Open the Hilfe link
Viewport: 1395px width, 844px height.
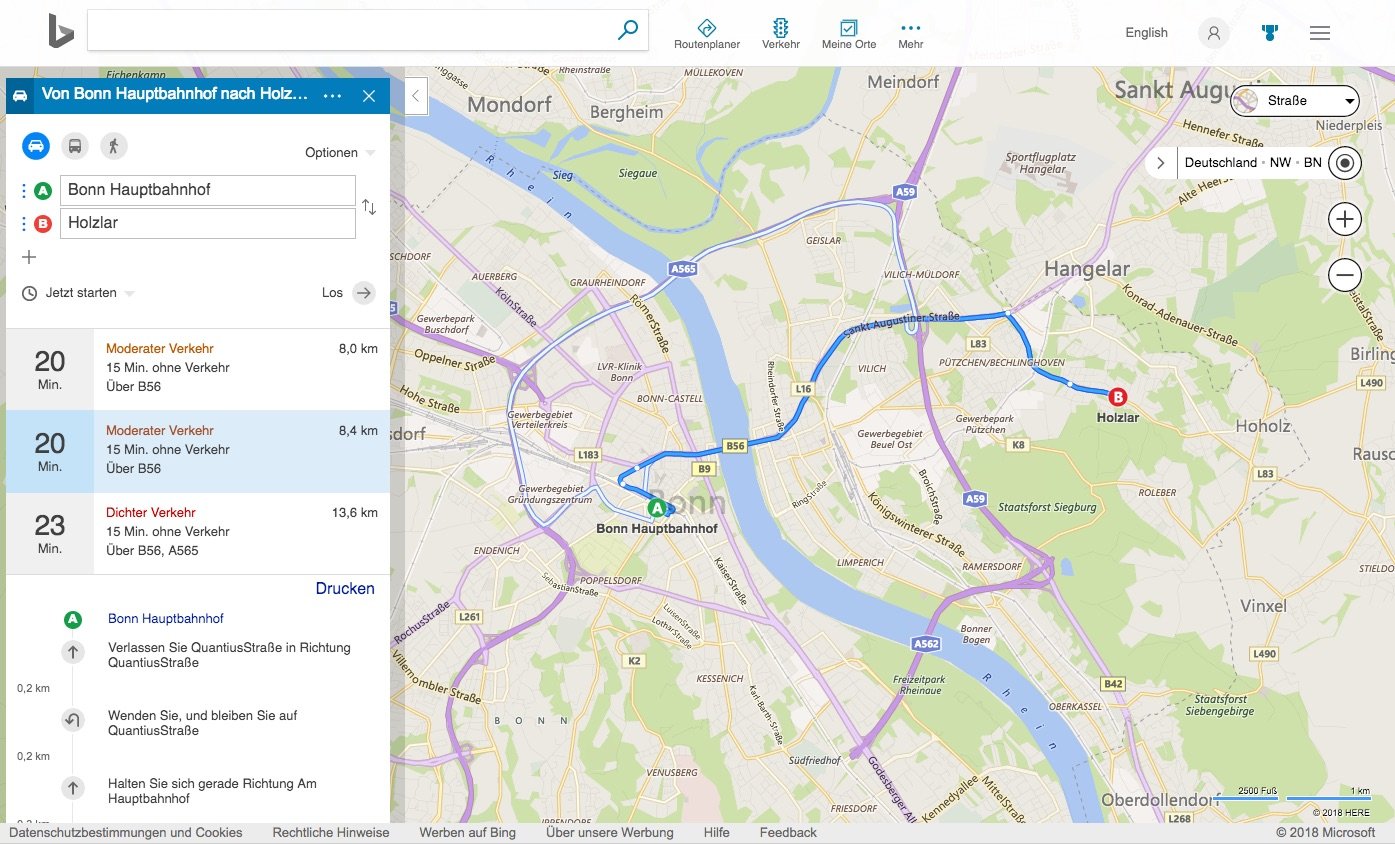click(716, 832)
